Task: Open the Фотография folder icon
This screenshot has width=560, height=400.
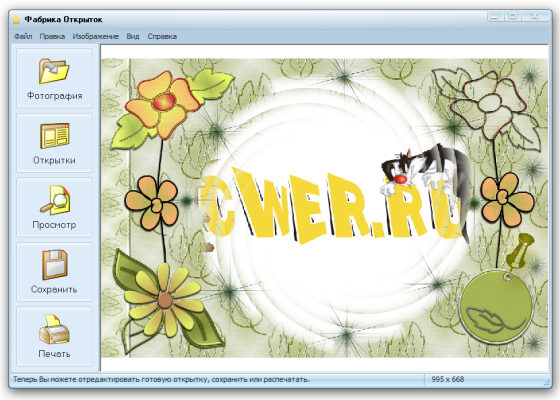Action: [x=54, y=71]
